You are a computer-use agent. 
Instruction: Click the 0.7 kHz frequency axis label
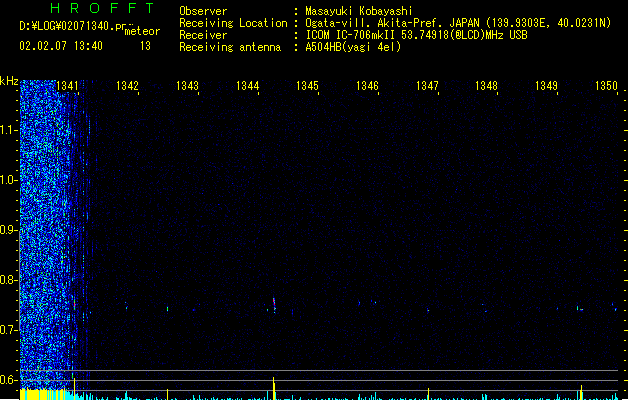point(8,330)
